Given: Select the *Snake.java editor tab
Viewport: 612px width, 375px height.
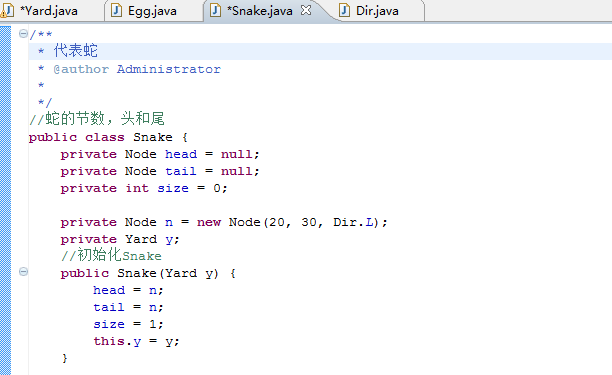Looking at the screenshot, I should [260, 11].
